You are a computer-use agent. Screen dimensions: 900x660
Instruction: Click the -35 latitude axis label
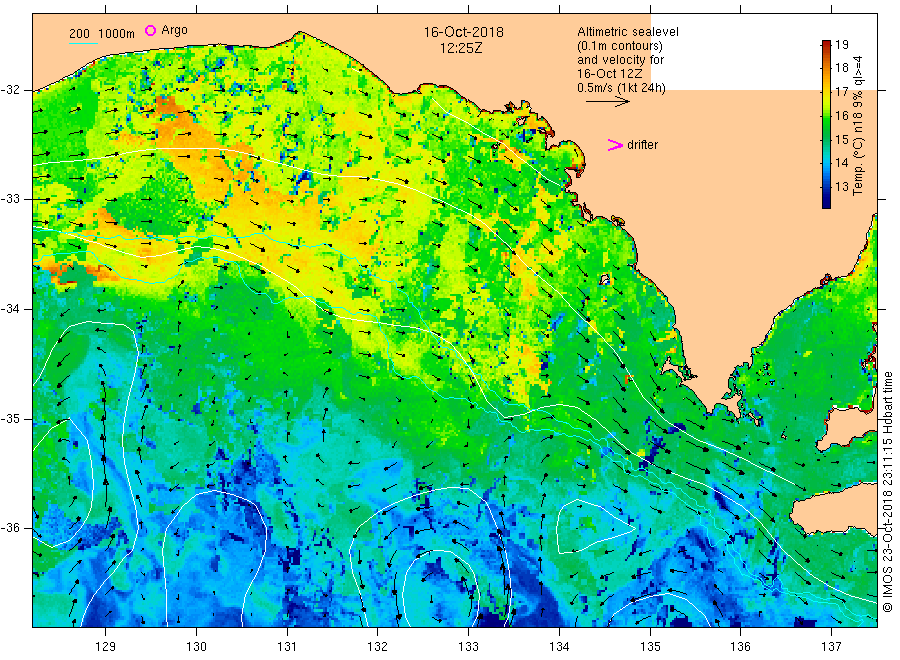point(10,418)
